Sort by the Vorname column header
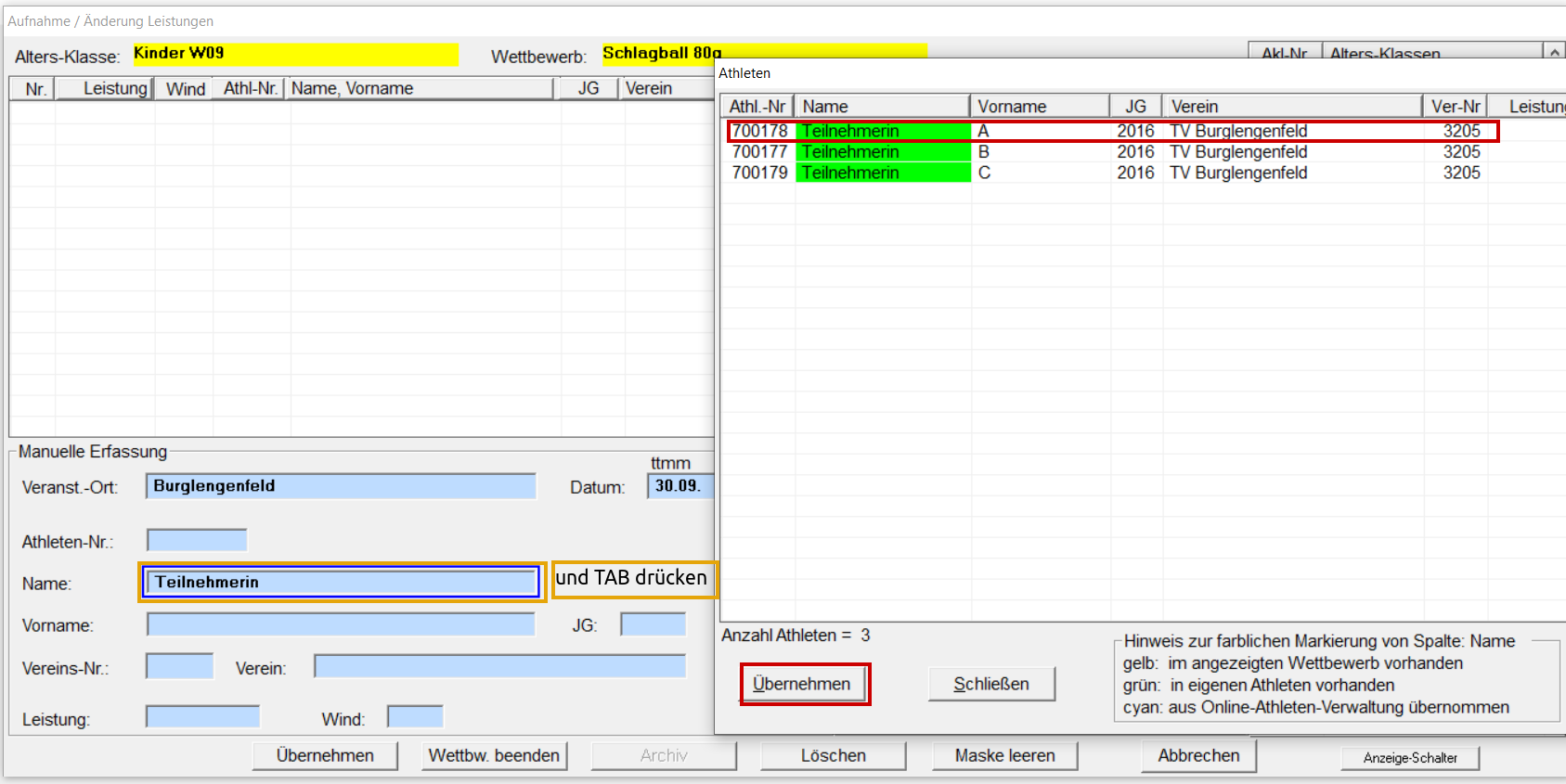Image resolution: width=1566 pixels, height=784 pixels. 1039,107
